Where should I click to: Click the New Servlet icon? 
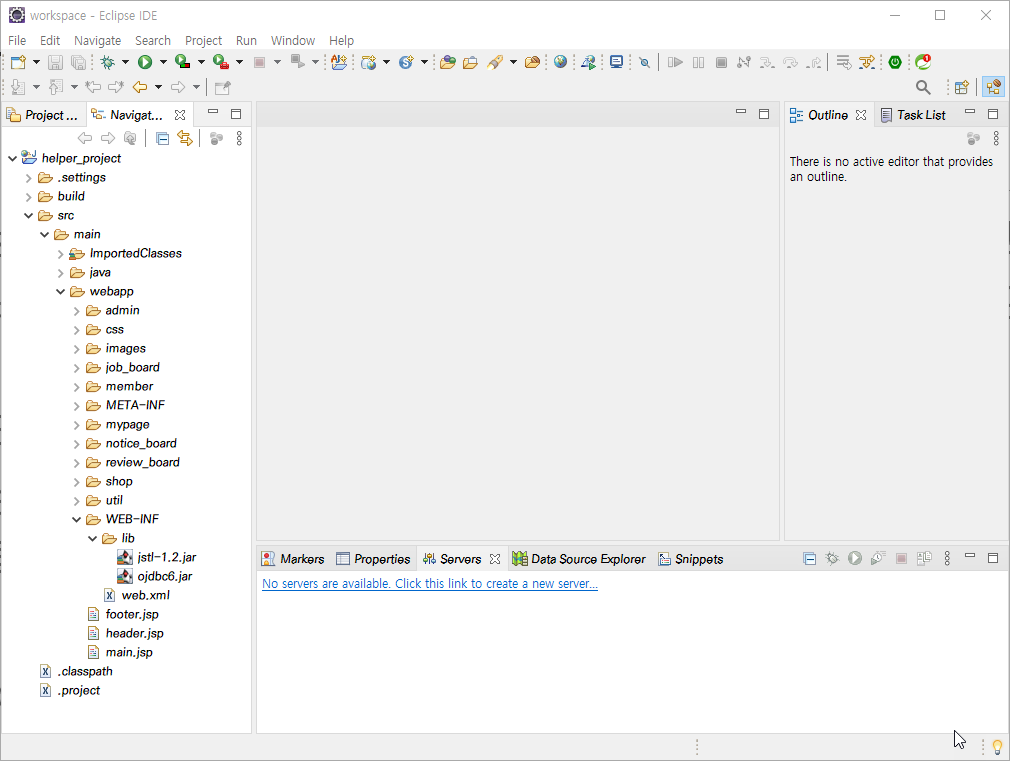click(406, 63)
